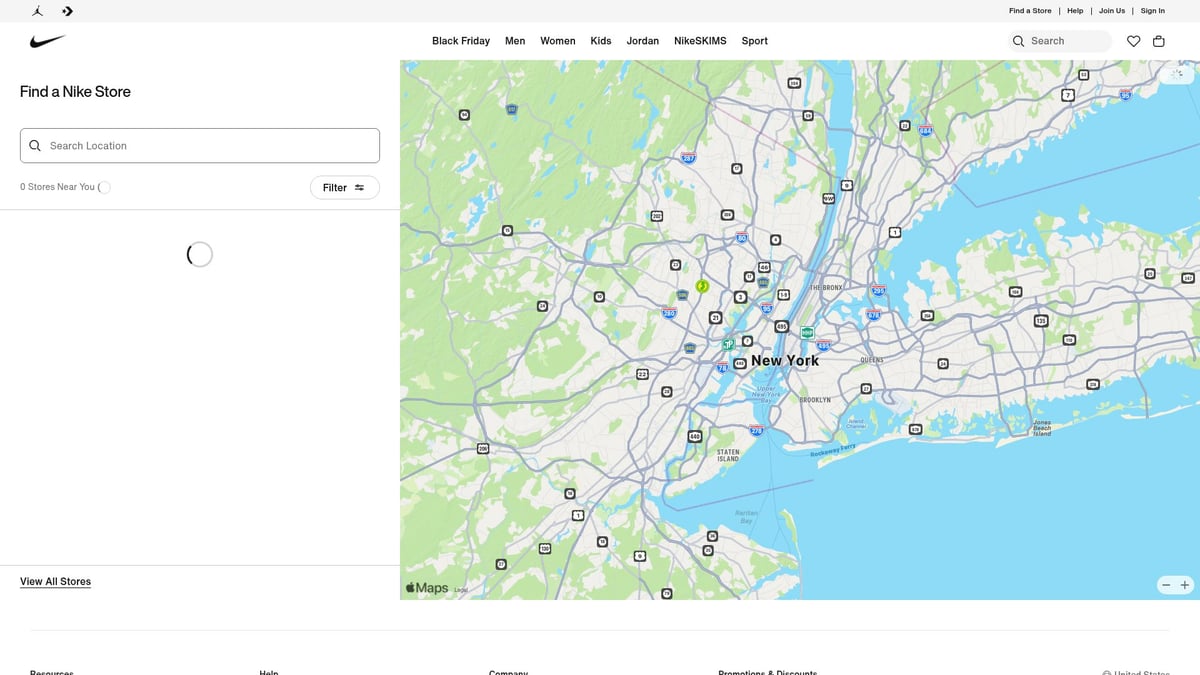Click the Jordan Jumpman logo icon
The height and width of the screenshot is (675, 1200).
(x=37, y=11)
